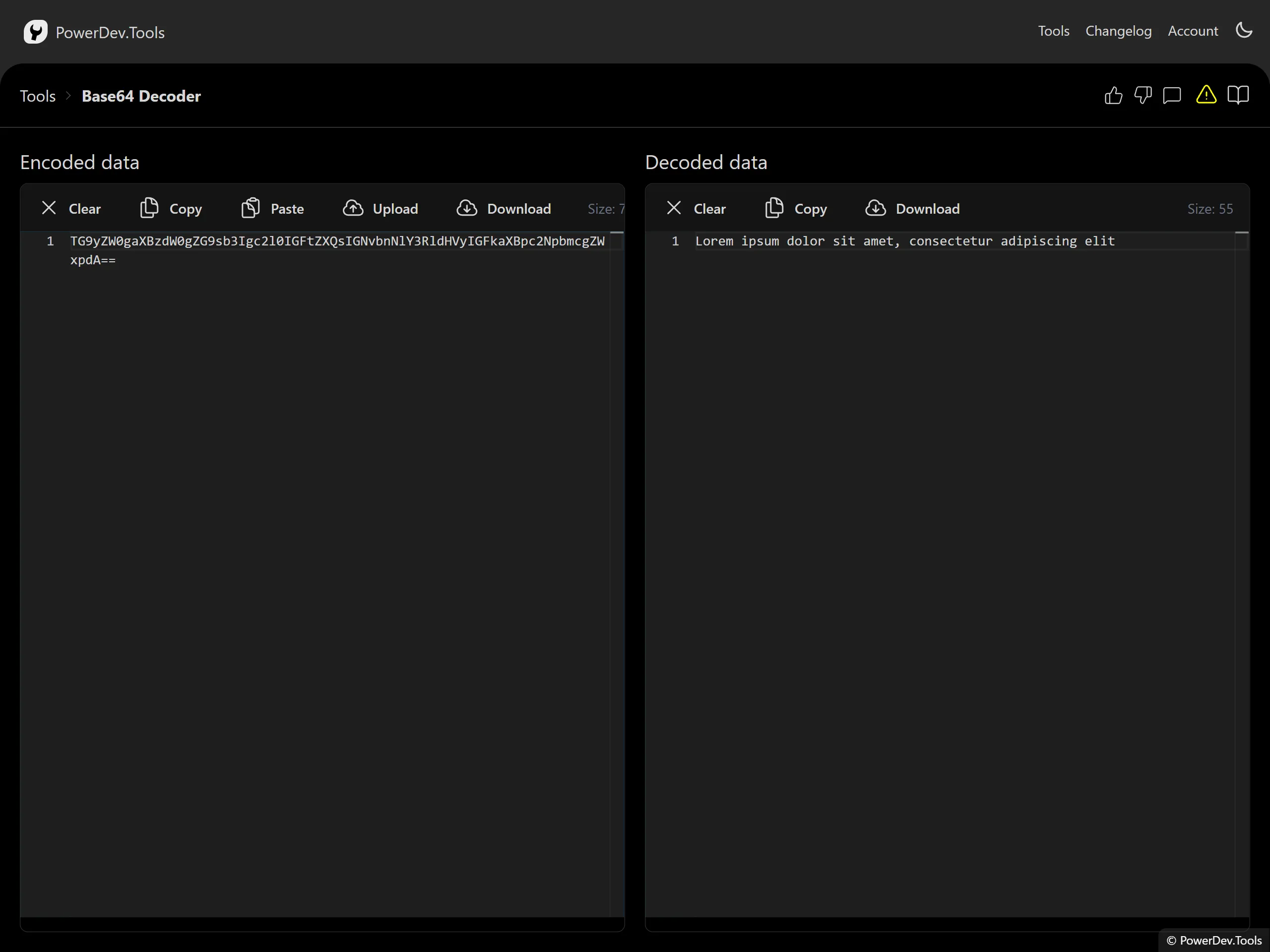Click inside the encoded Base64 text
1270x952 pixels.
point(337,241)
